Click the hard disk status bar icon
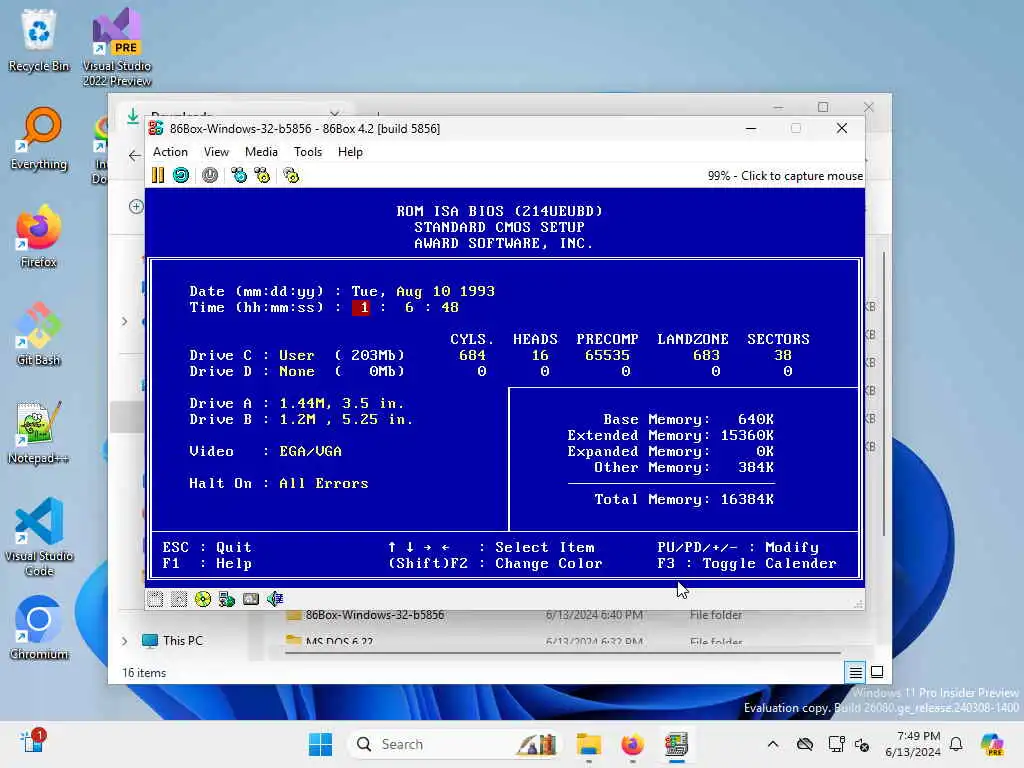Image resolution: width=1024 pixels, height=768 pixels. pyautogui.click(x=251, y=599)
